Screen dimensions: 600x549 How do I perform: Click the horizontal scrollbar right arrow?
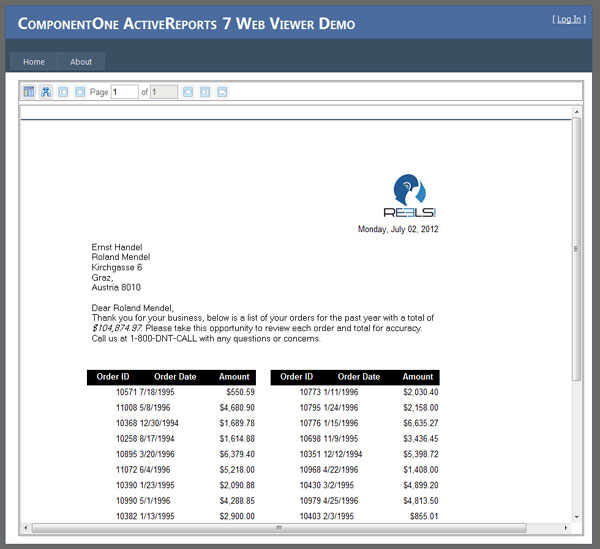click(x=566, y=528)
